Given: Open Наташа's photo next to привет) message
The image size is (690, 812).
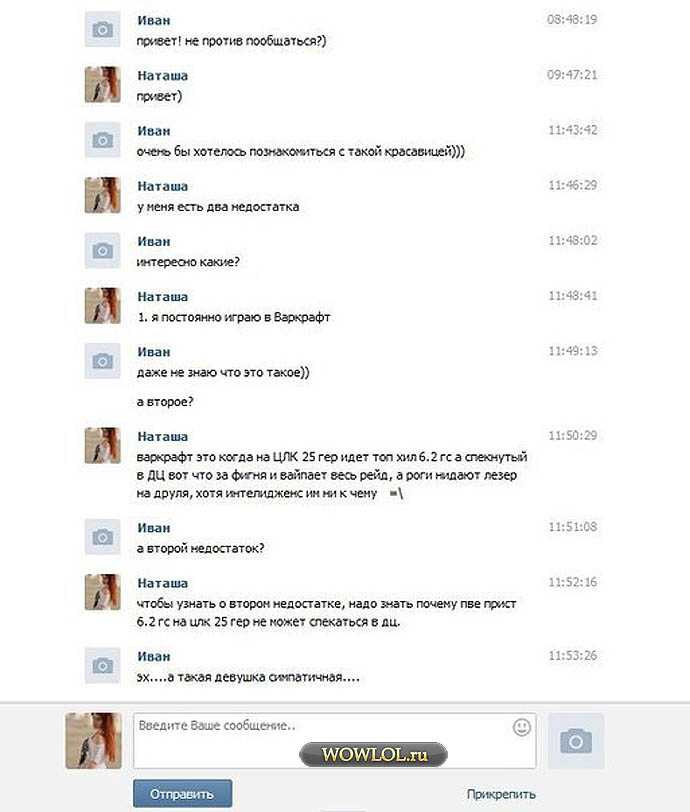Looking at the screenshot, I should [103, 84].
